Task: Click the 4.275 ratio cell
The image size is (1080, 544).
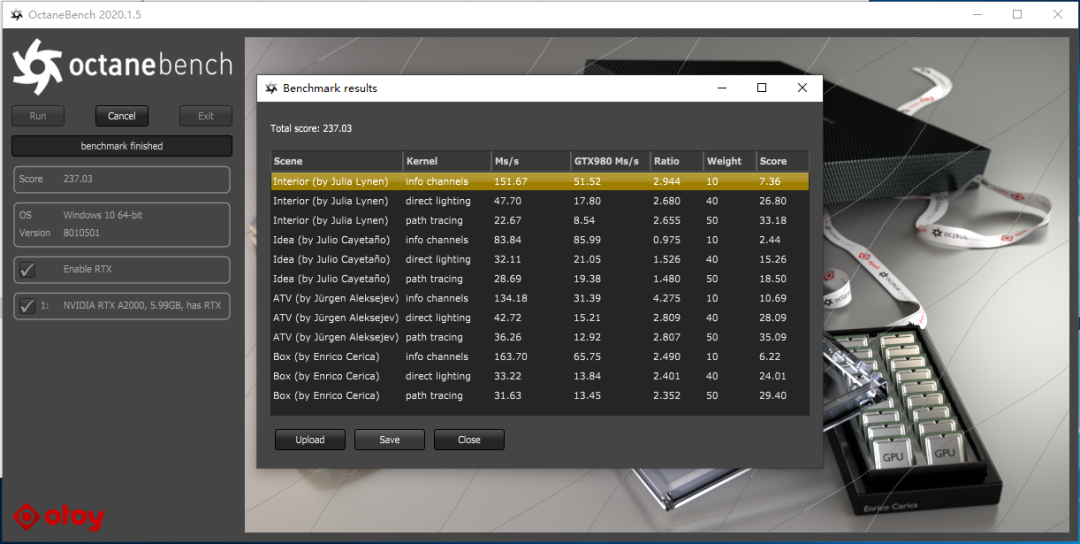Action: click(666, 298)
